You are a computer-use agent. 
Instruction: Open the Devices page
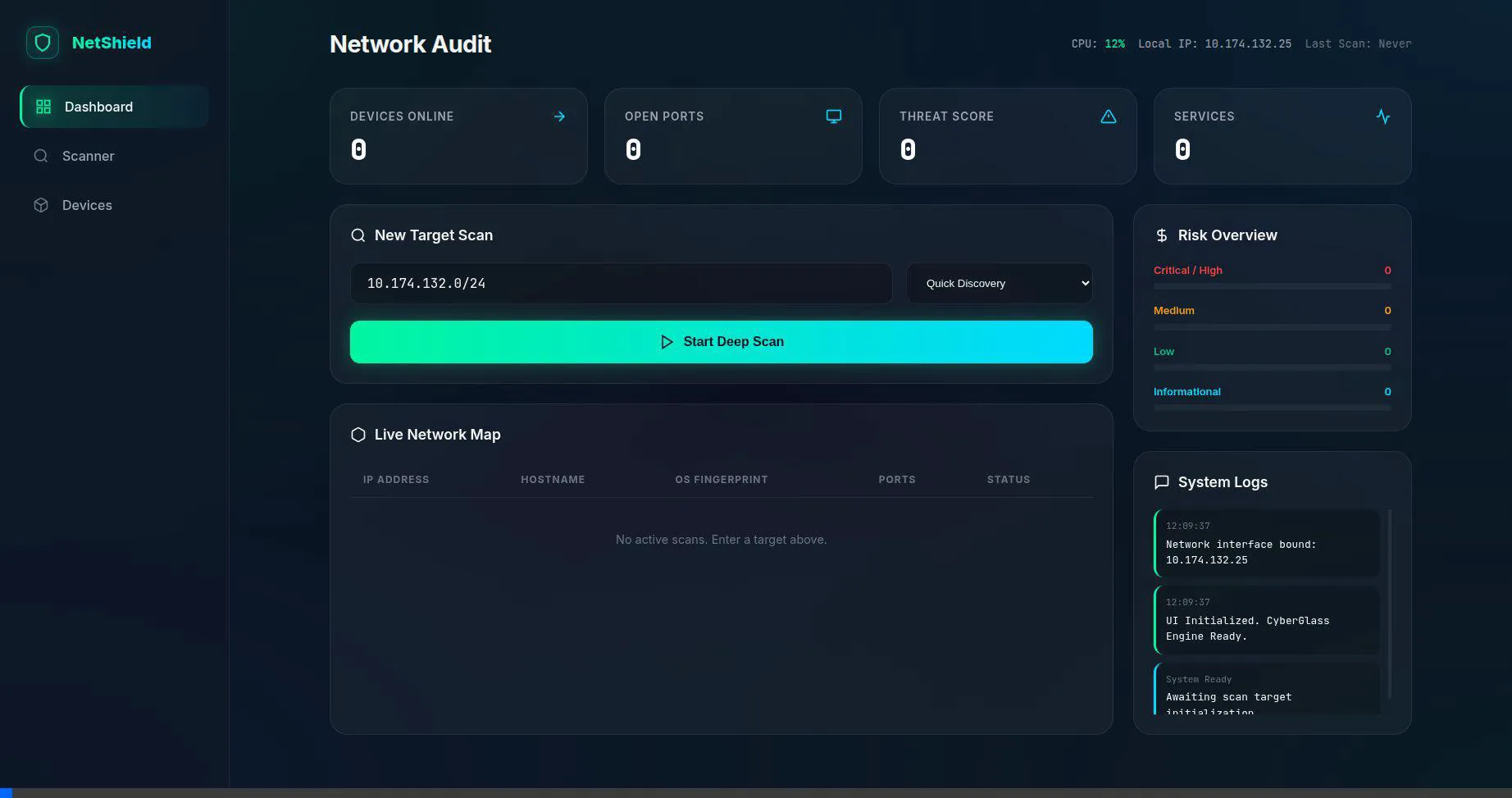pos(114,205)
